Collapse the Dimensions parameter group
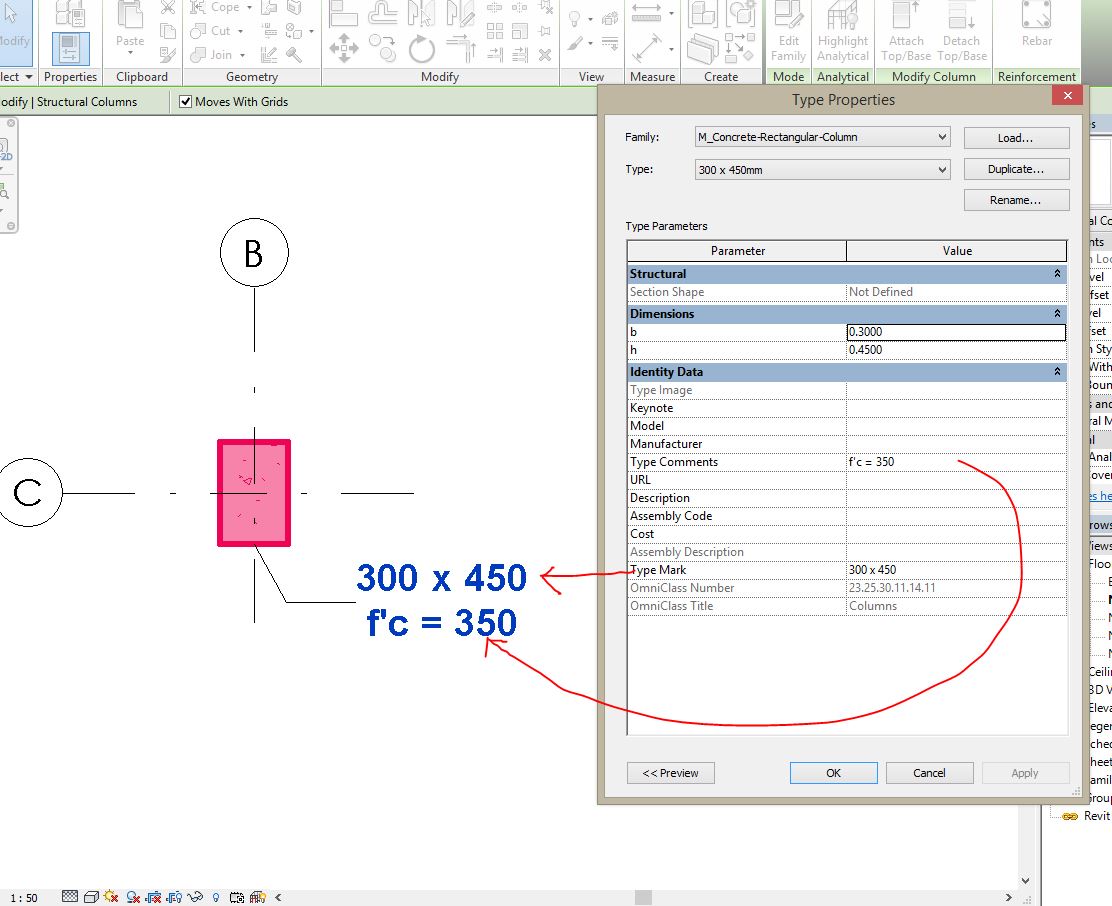This screenshot has width=1112, height=906. (x=1057, y=313)
